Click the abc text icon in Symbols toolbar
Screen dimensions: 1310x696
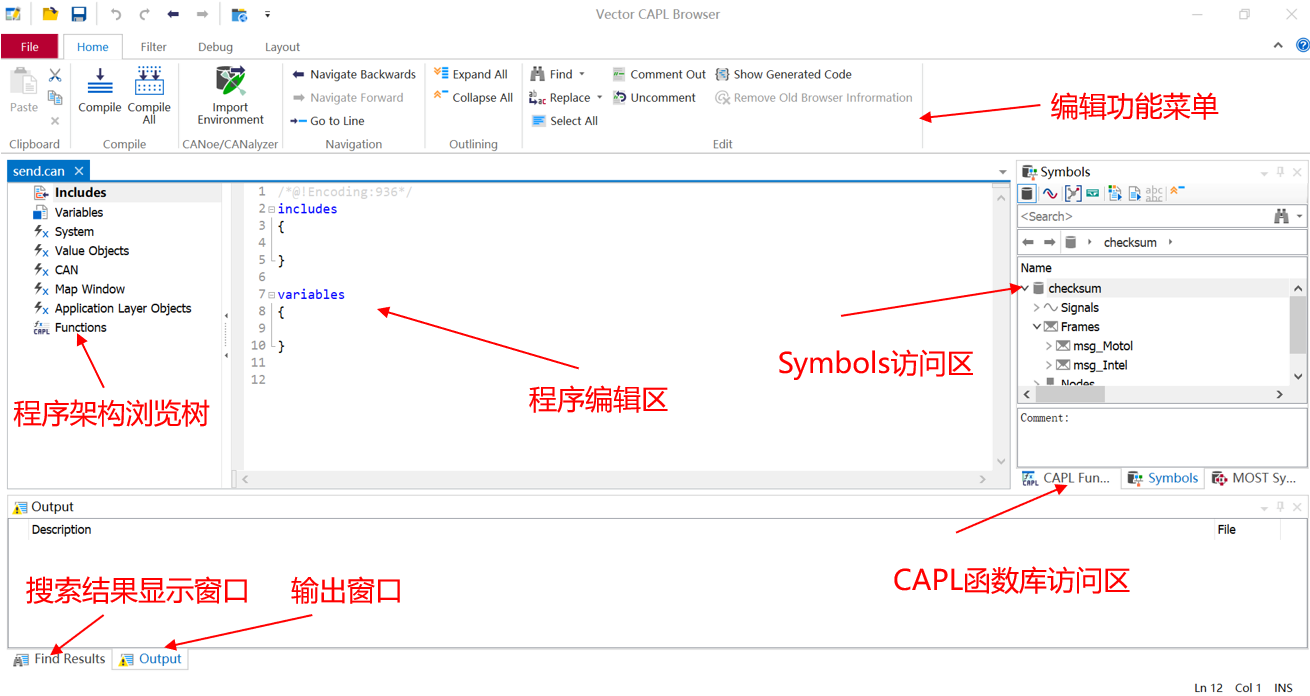coord(1154,193)
